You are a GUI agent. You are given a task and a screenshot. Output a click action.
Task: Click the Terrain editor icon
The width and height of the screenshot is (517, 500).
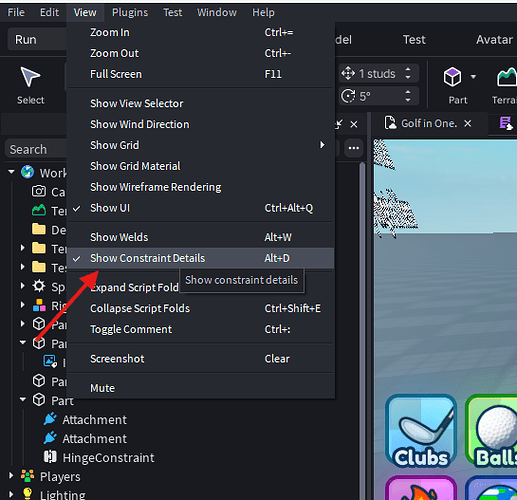click(x=507, y=77)
